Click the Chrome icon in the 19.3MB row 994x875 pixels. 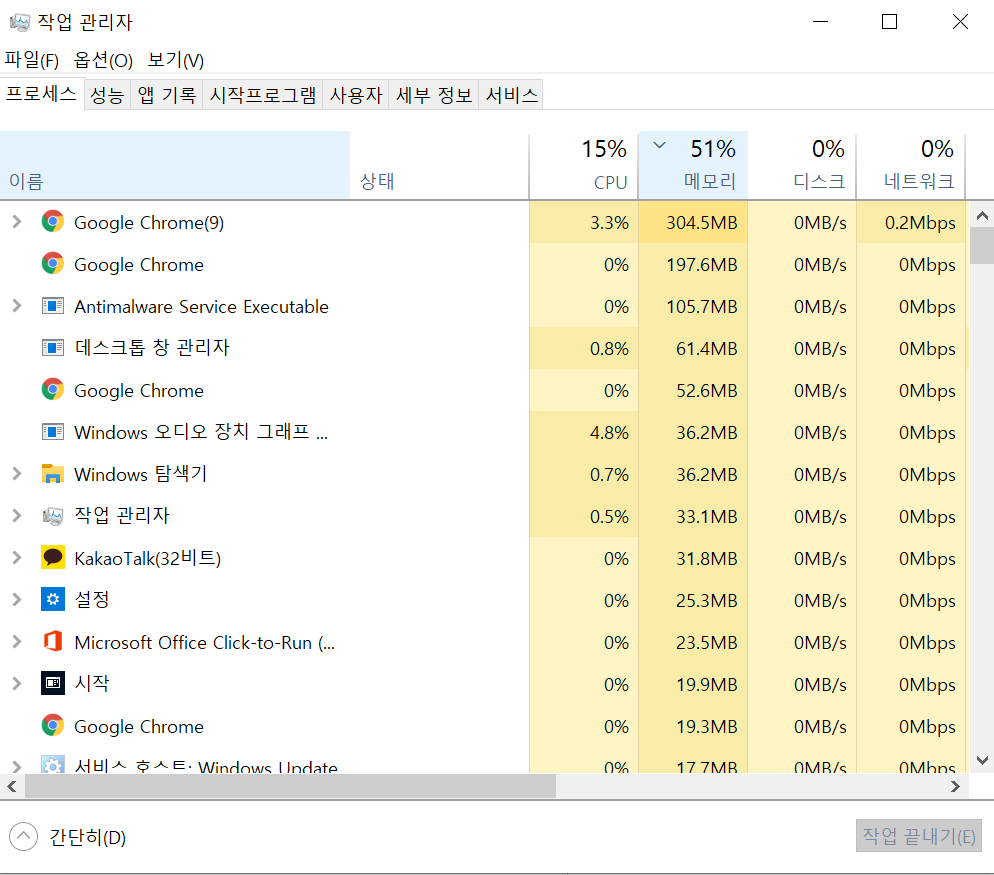coord(53,725)
